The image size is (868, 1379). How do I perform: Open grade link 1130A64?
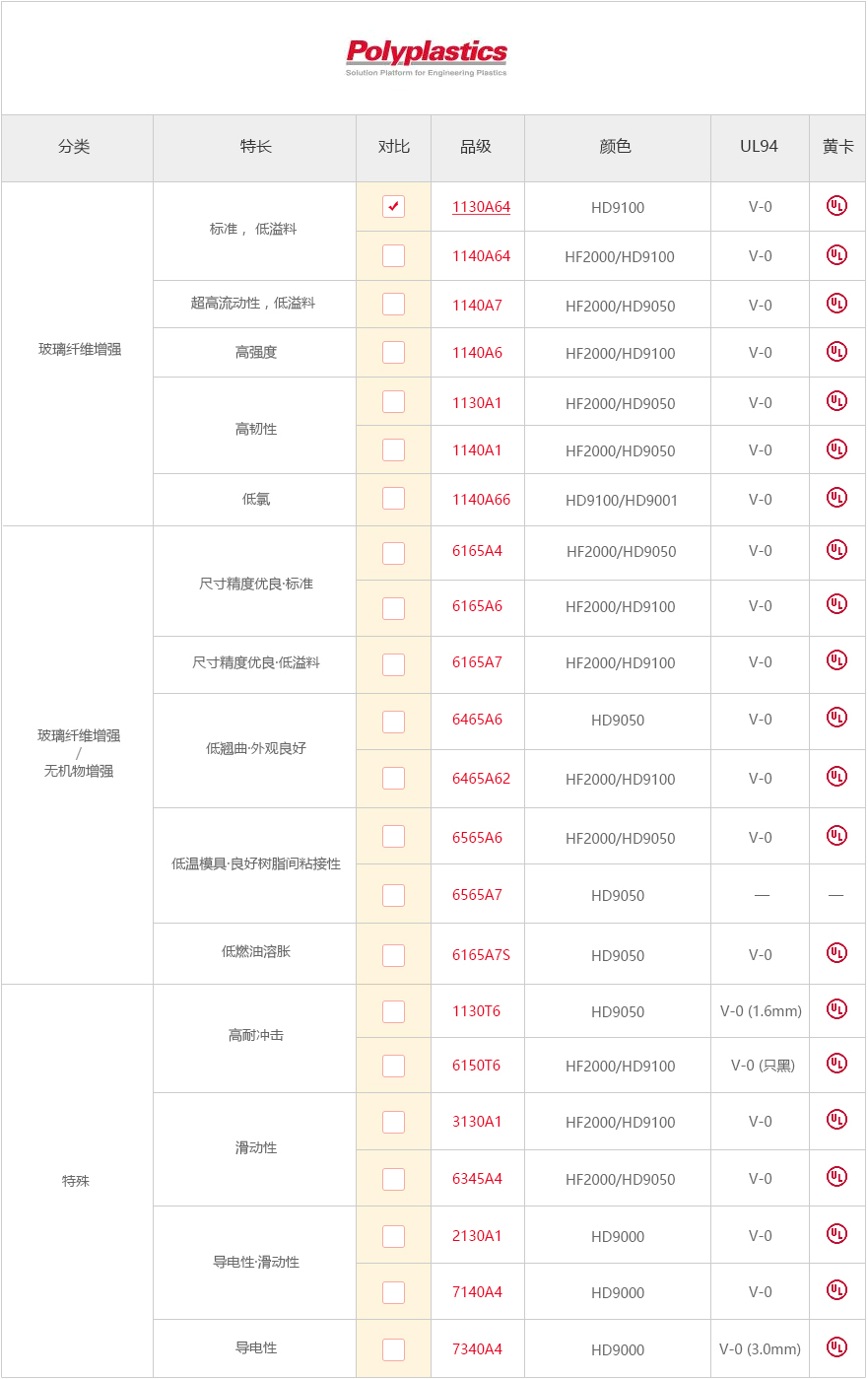pyautogui.click(x=481, y=207)
